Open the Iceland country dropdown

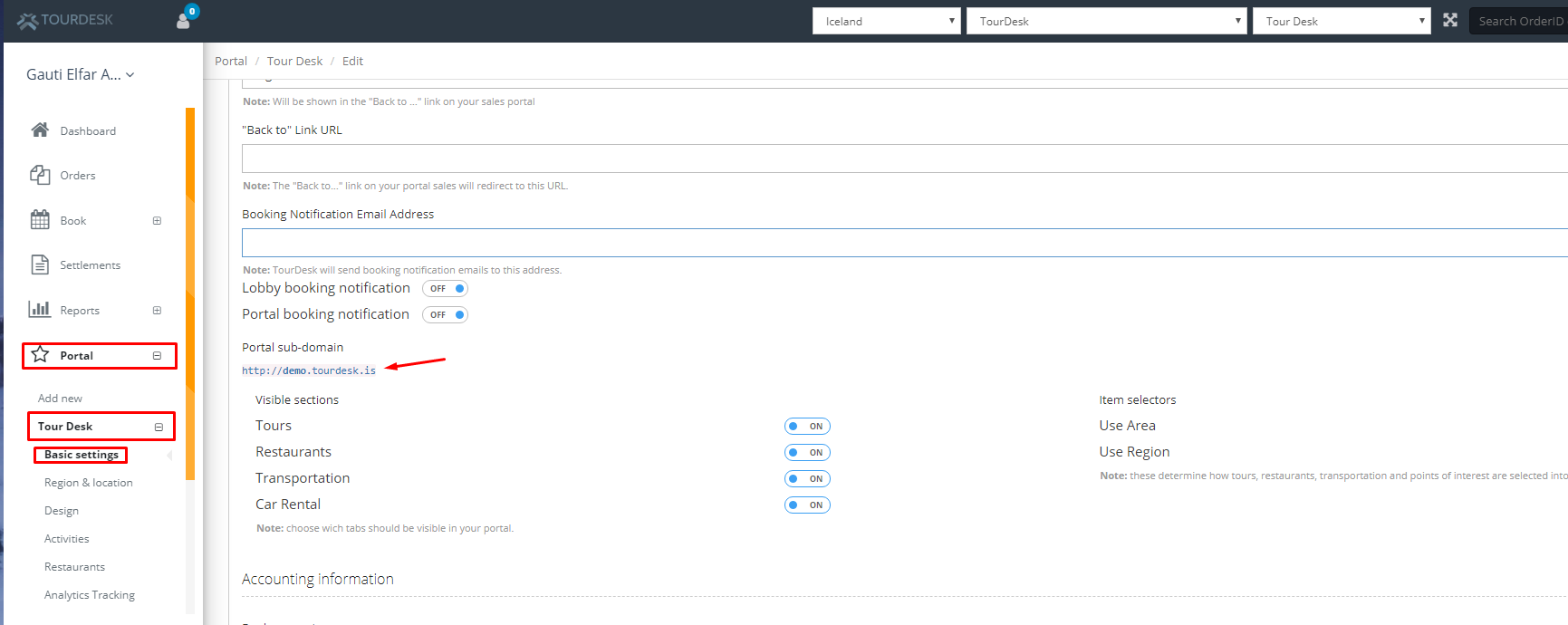click(886, 21)
